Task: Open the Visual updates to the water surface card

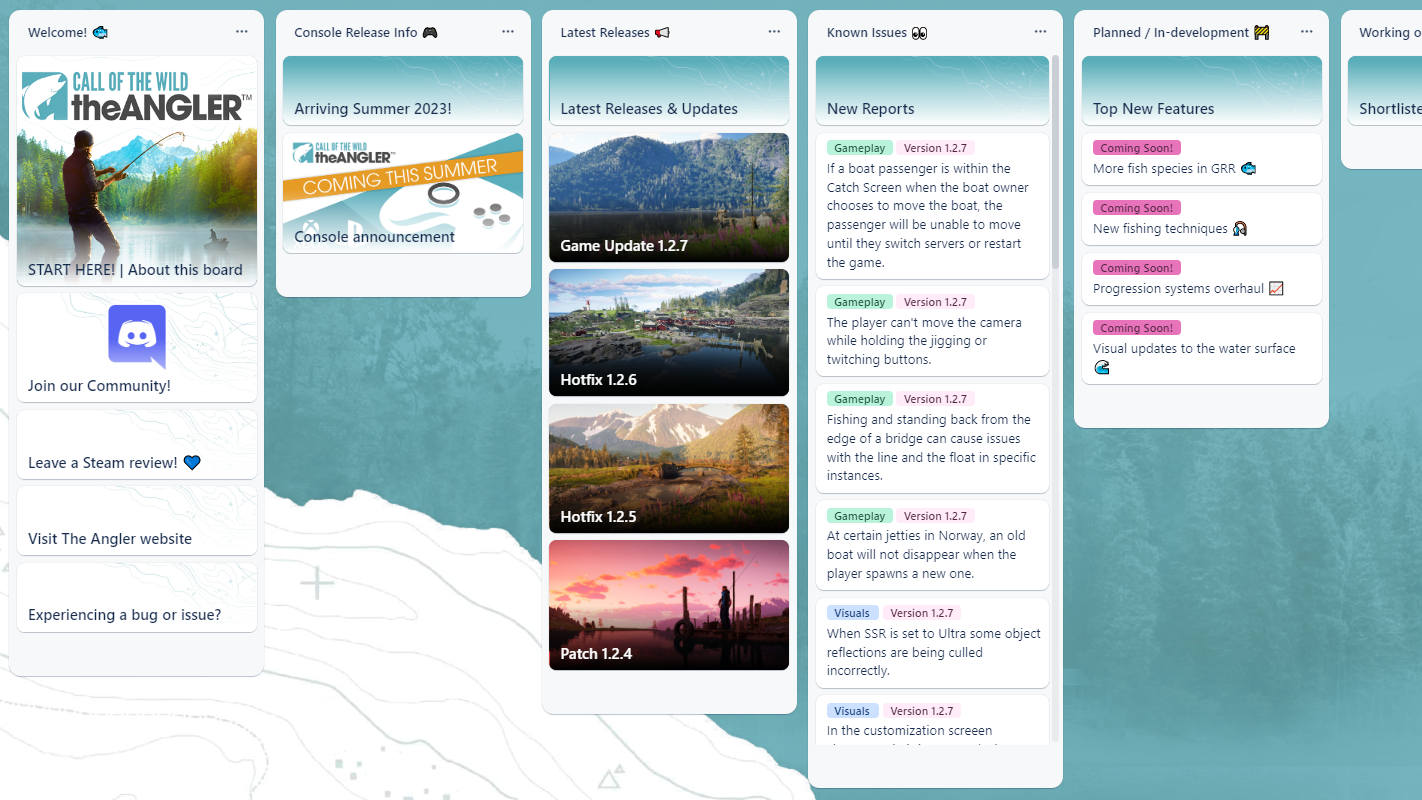Action: [x=1202, y=348]
